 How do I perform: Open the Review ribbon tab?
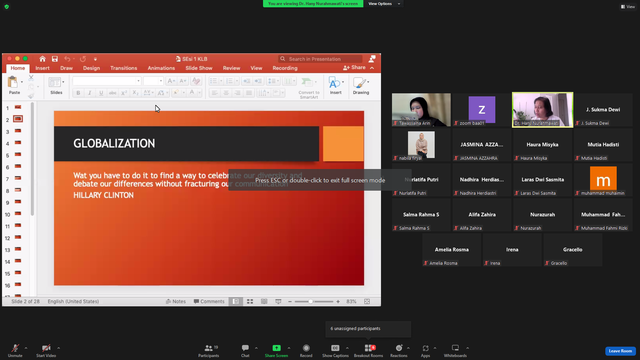[231, 68]
